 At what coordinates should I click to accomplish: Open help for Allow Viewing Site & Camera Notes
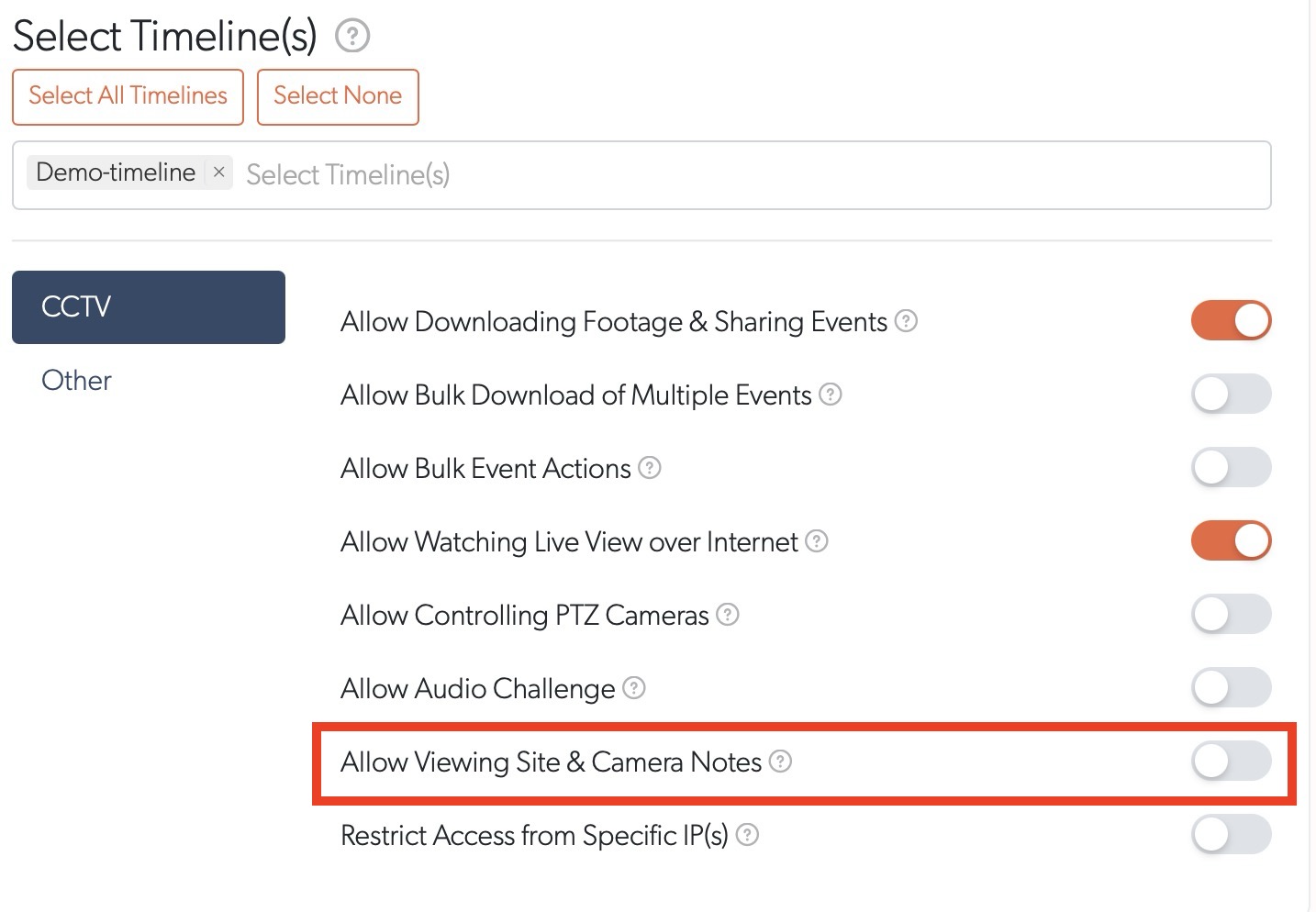pyautogui.click(x=780, y=762)
